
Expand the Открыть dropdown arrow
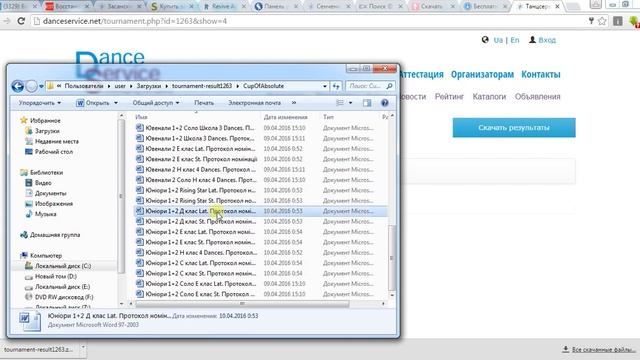(116, 103)
